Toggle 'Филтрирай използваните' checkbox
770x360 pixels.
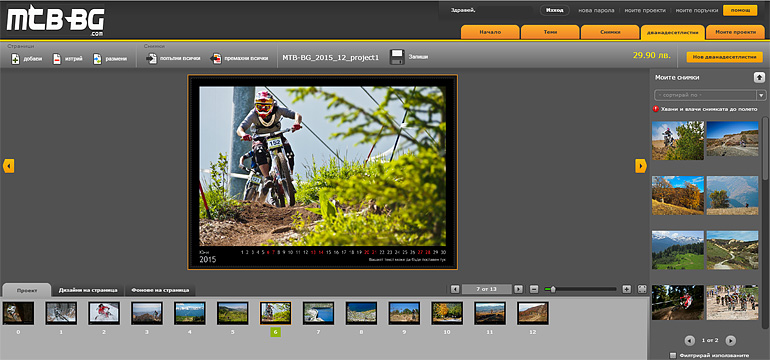coord(673,355)
